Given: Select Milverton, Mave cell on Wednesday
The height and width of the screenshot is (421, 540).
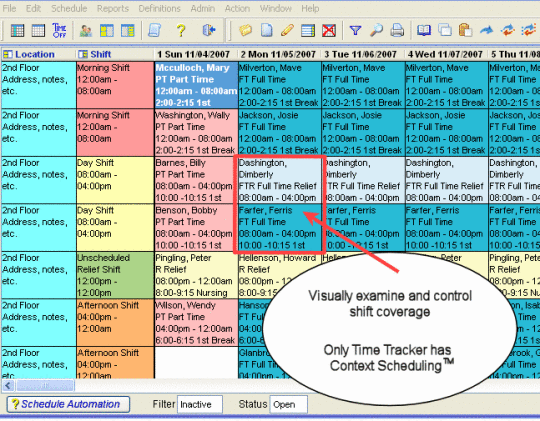Looking at the screenshot, I should (447, 85).
